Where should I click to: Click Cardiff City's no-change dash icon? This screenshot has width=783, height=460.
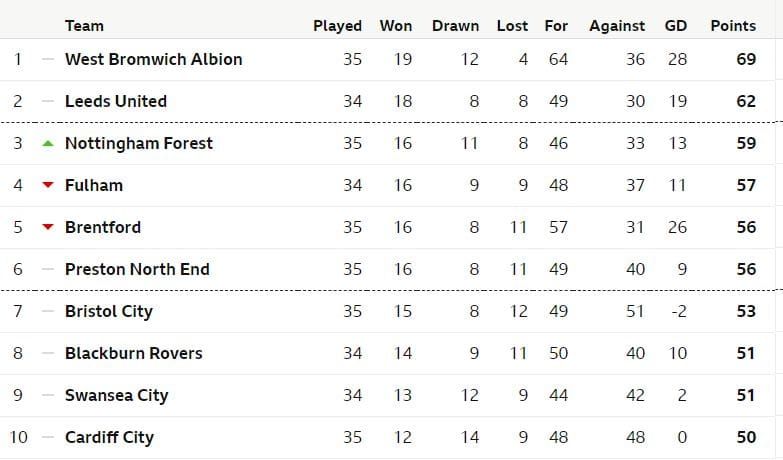click(48, 438)
